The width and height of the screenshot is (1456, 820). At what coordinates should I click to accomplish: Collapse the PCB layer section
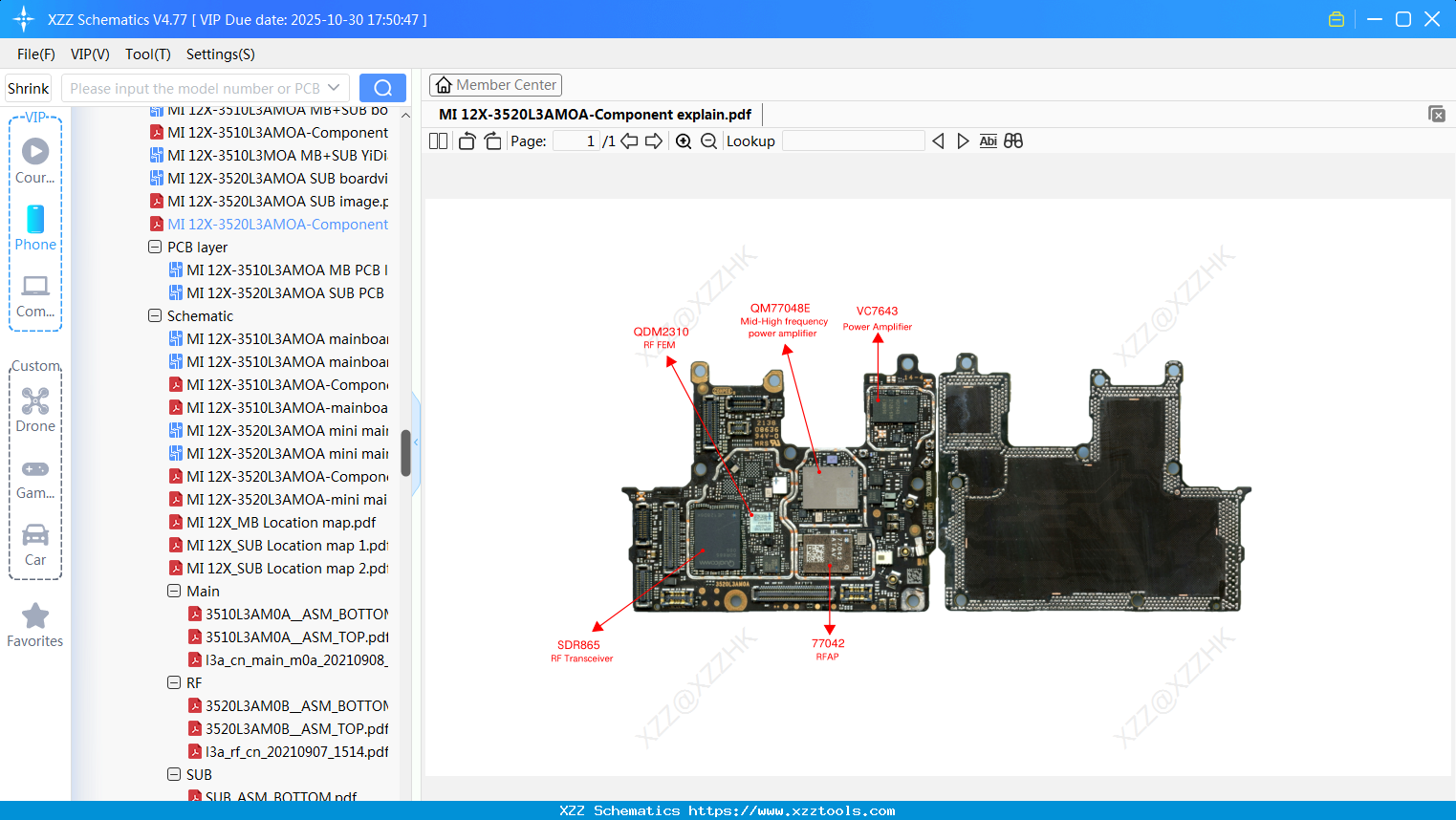tap(154, 247)
